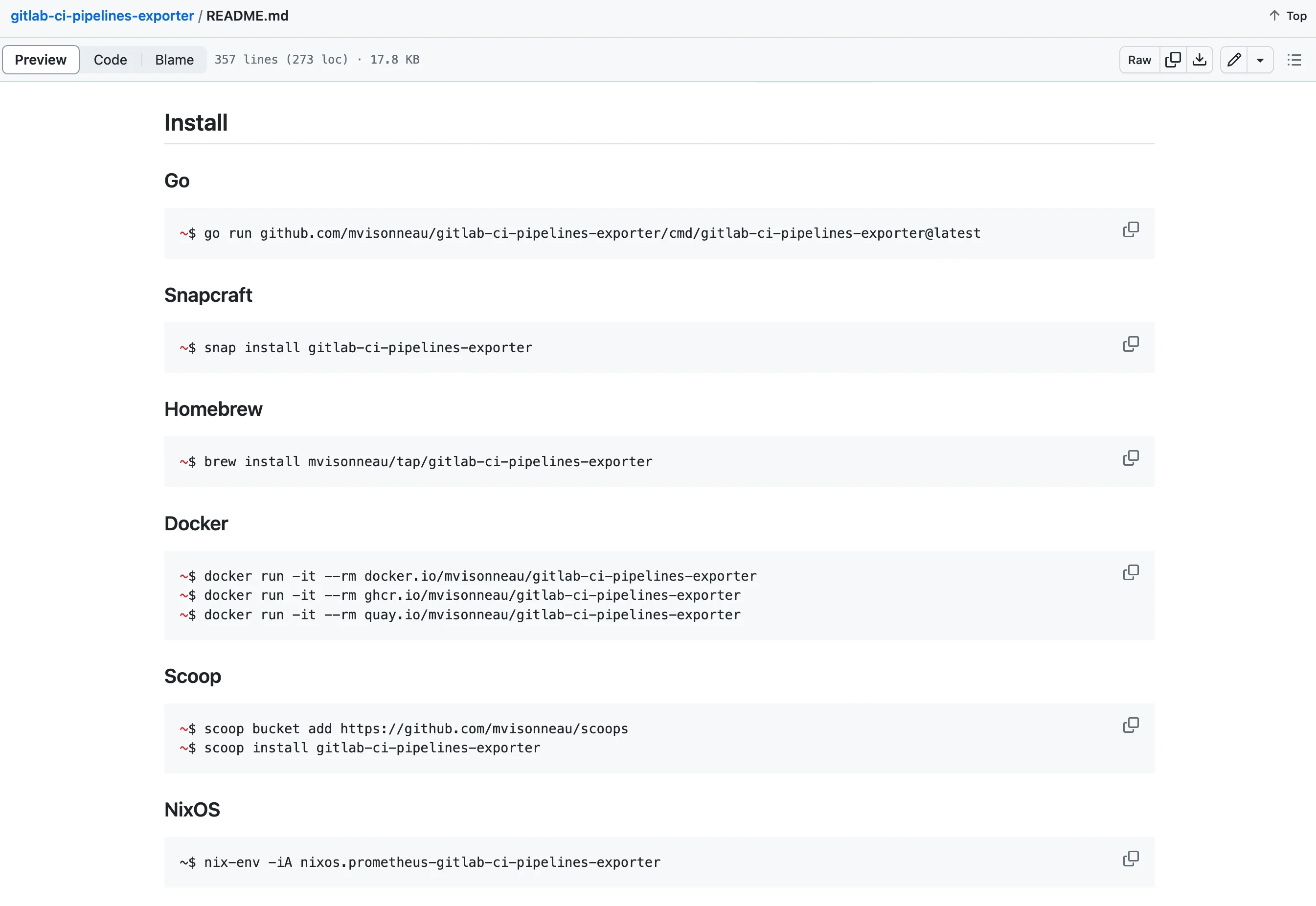The height and width of the screenshot is (906, 1316).
Task: Edit this file with pencil icon
Action: pyautogui.click(x=1233, y=60)
